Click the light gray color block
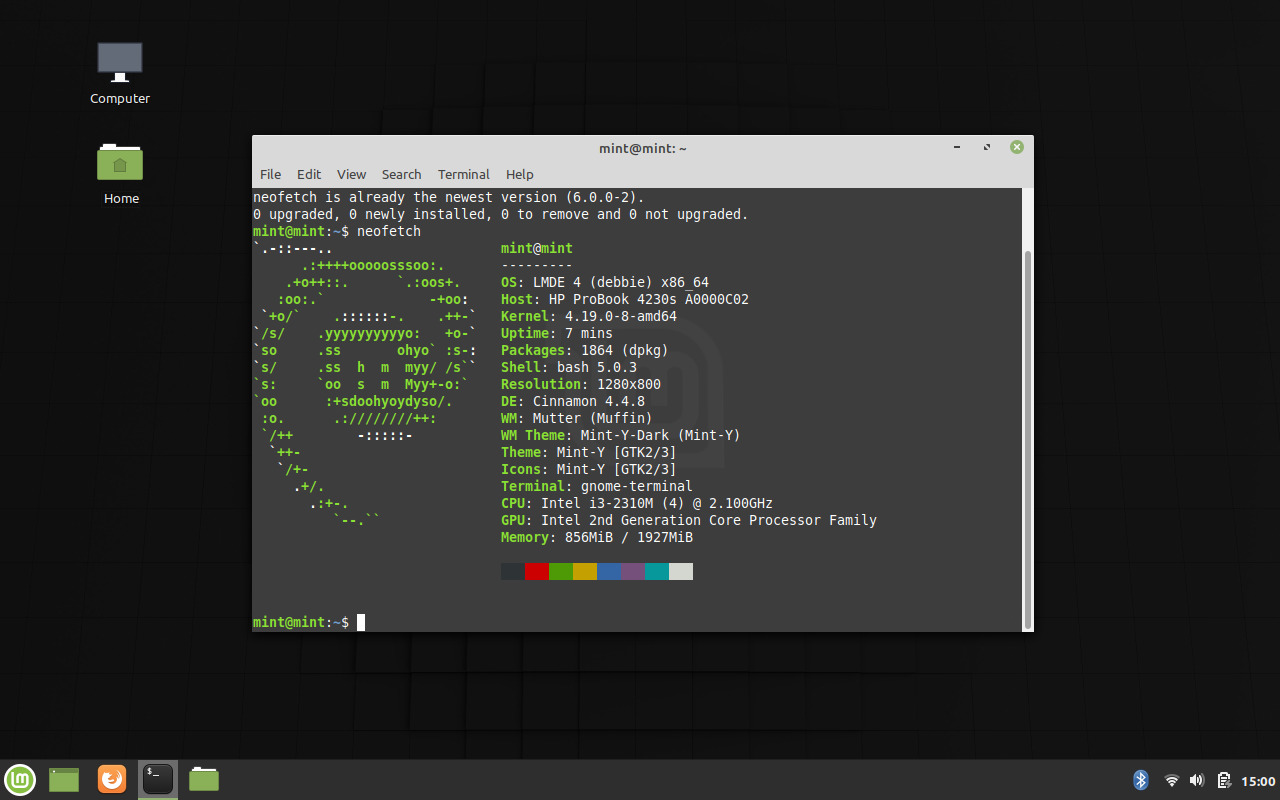The width and height of the screenshot is (1280, 800). pyautogui.click(x=681, y=571)
